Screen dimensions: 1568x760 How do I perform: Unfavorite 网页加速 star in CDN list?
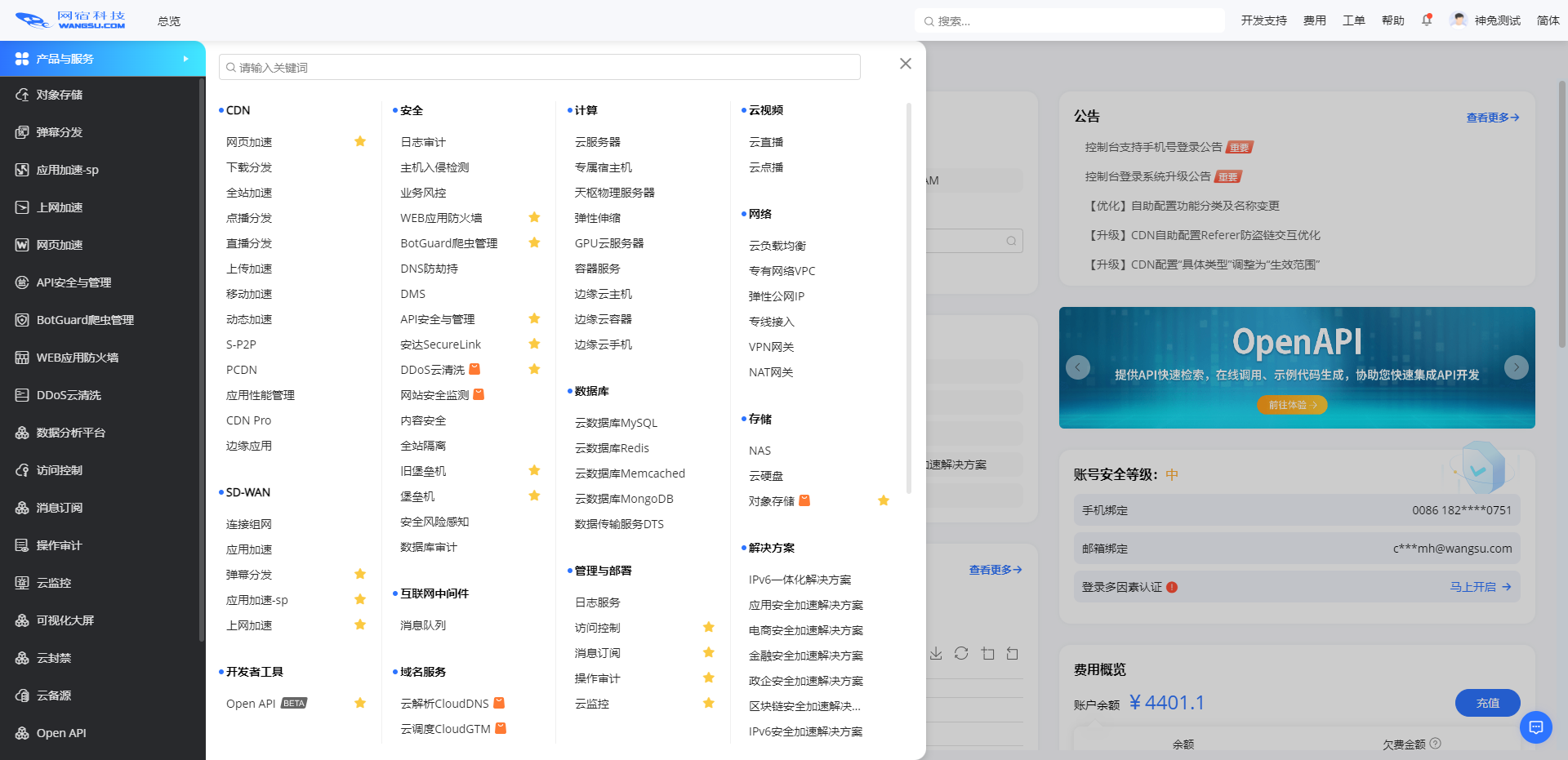click(360, 141)
